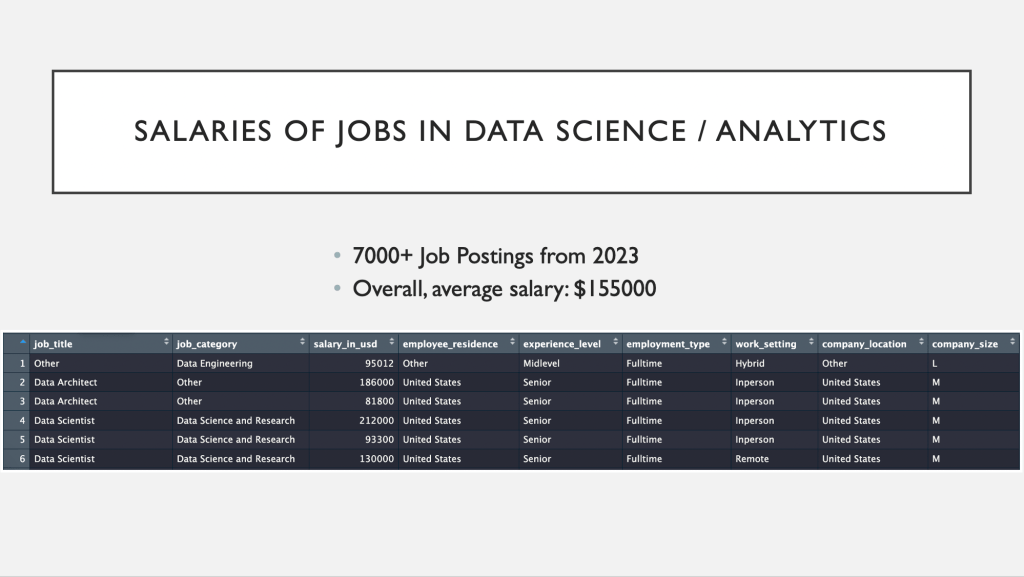Click the "7000+ Job Postings from 2023" bullet

494,256
